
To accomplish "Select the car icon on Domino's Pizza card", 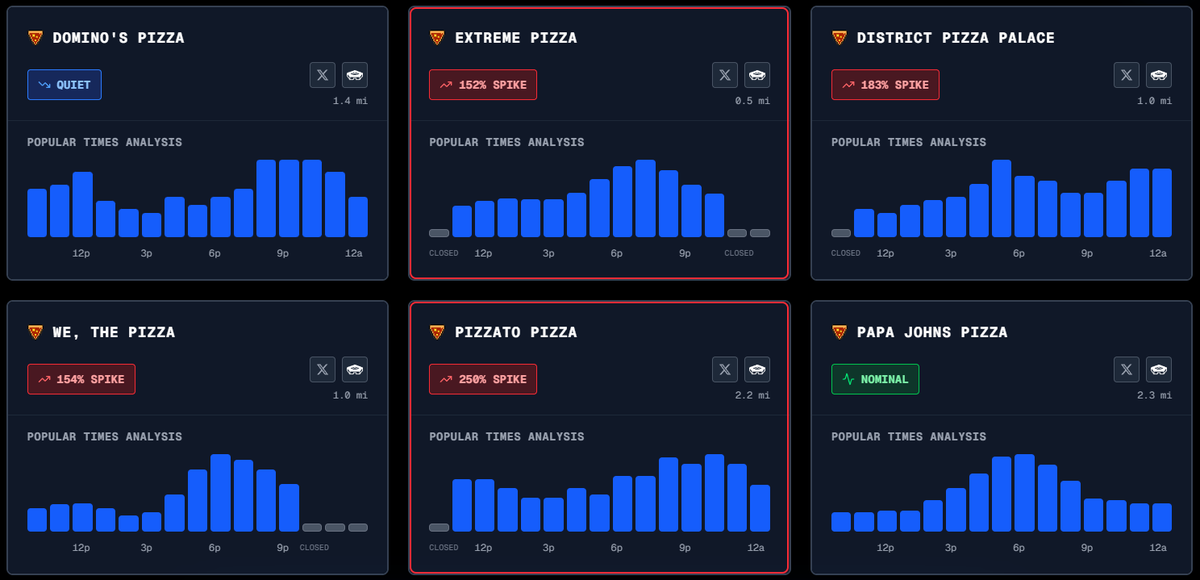I will click(x=355, y=75).
